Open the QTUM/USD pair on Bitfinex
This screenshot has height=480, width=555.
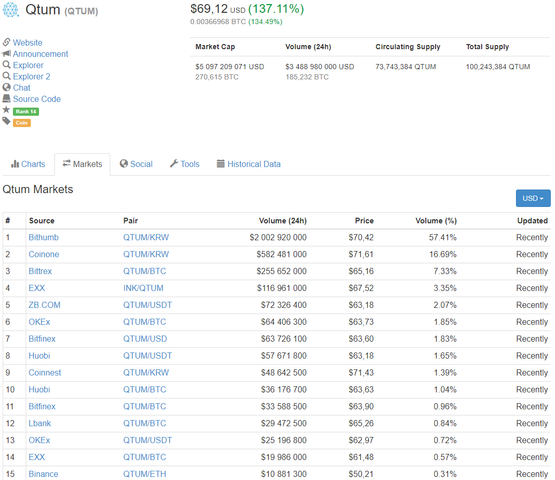click(145, 339)
